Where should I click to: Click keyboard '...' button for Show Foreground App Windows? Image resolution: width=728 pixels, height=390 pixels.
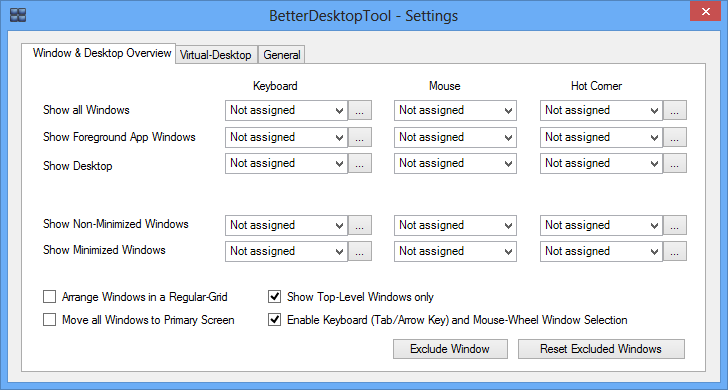point(360,137)
